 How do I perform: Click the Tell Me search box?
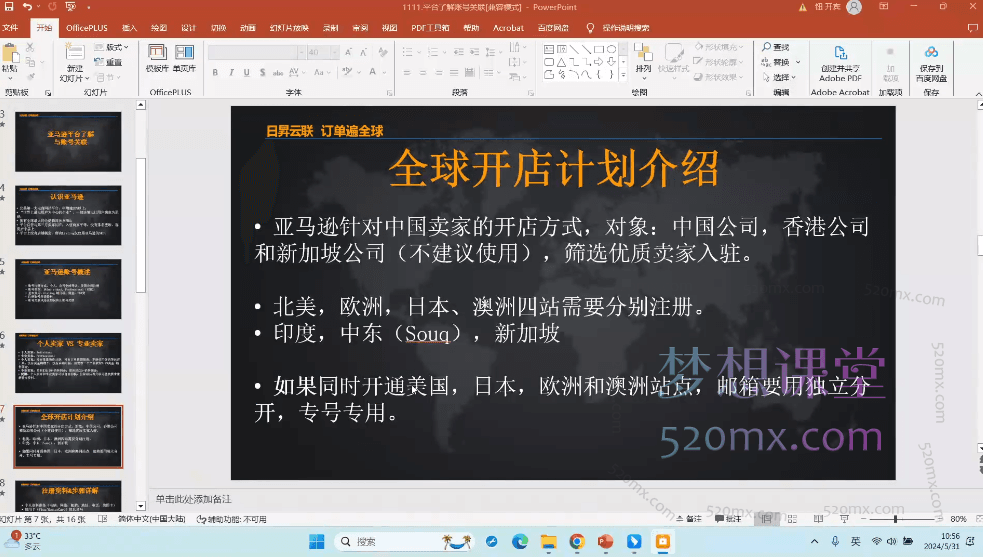point(618,28)
